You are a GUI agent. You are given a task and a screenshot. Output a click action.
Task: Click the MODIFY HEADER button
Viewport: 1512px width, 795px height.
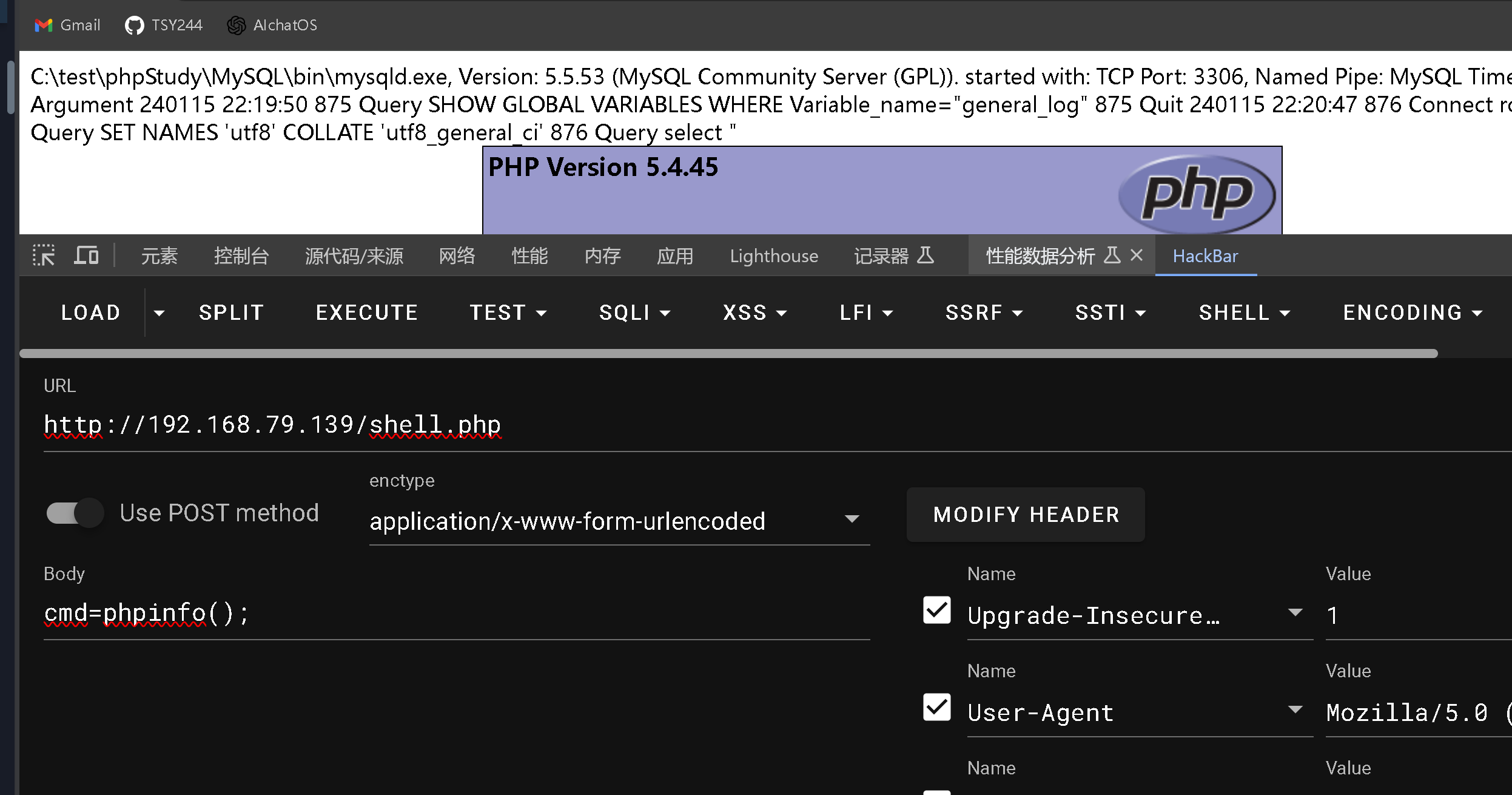[1026, 515]
